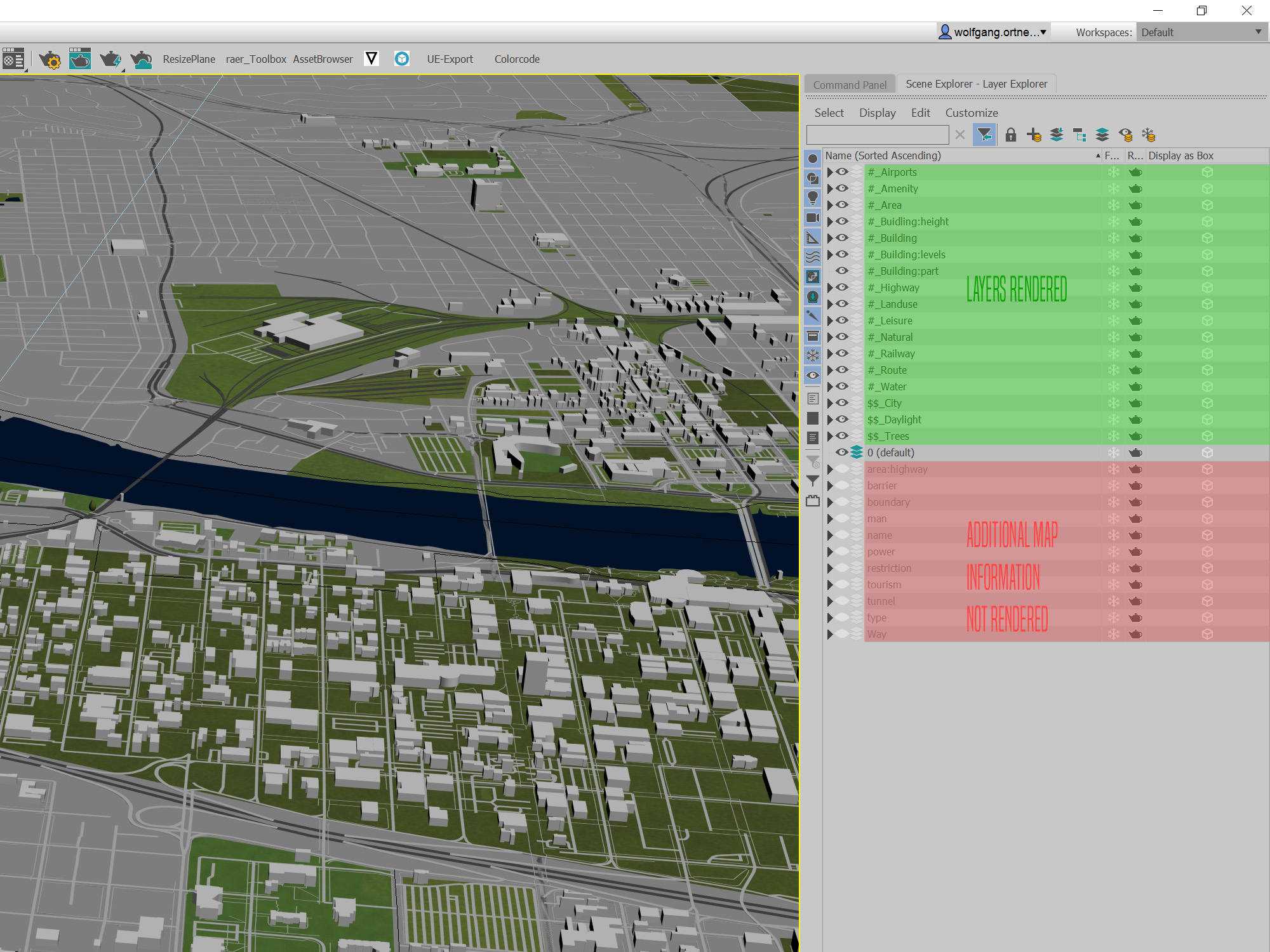Hide the $$_Trees layer eye

click(842, 436)
